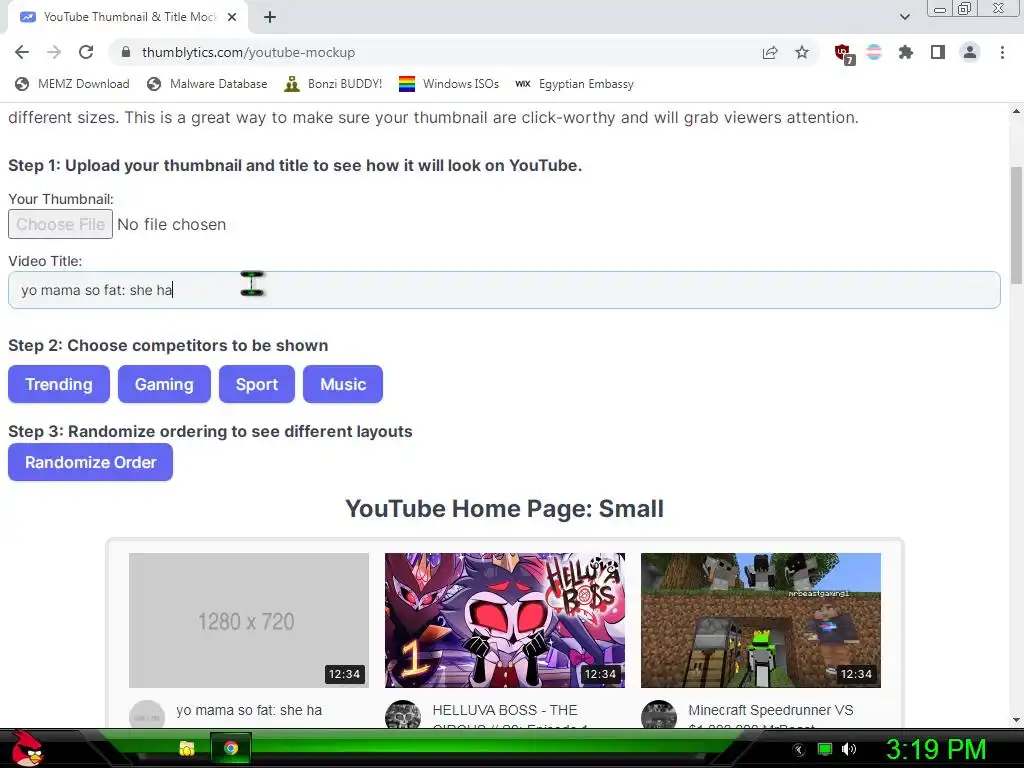Viewport: 1024px width, 768px height.
Task: Open the uBlock Origin extension icon
Action: coord(843,54)
